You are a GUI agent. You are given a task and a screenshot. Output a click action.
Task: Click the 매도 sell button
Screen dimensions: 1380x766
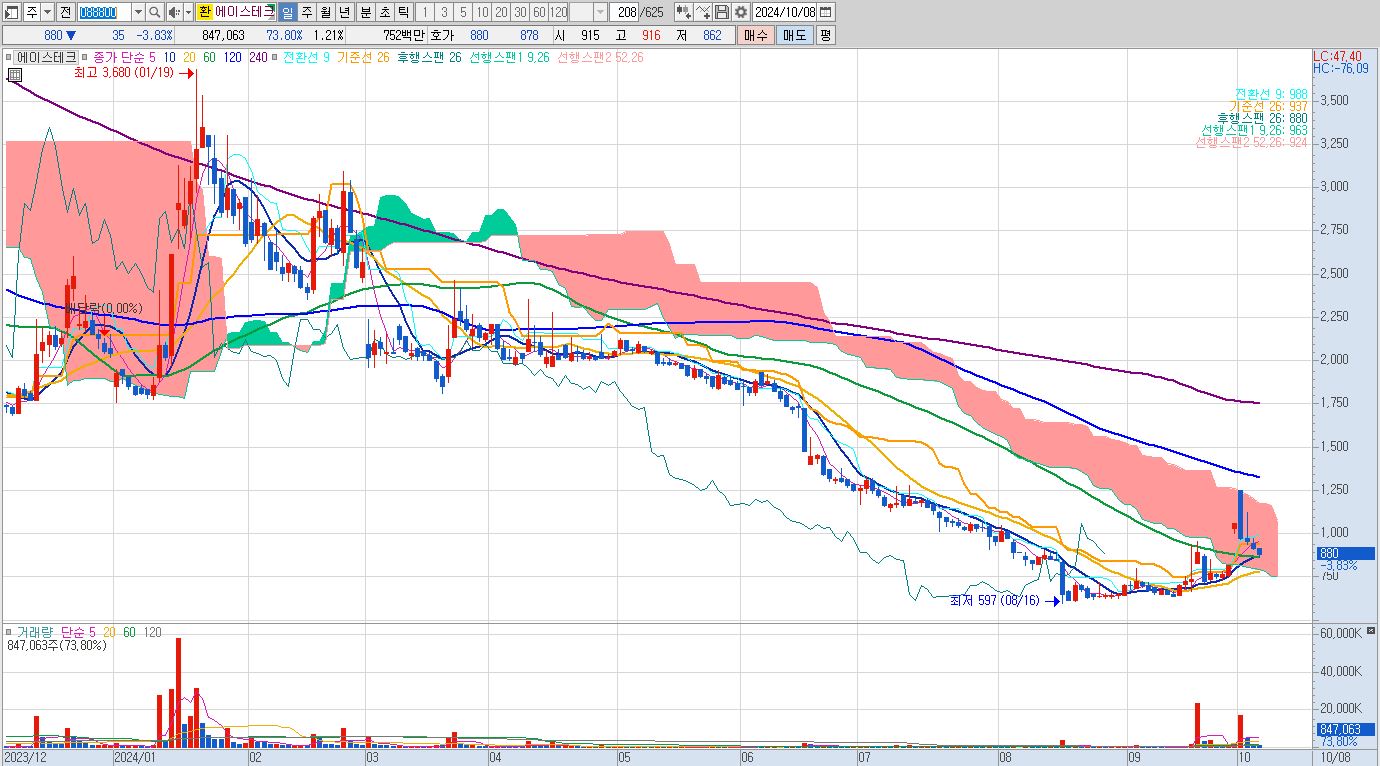(794, 35)
